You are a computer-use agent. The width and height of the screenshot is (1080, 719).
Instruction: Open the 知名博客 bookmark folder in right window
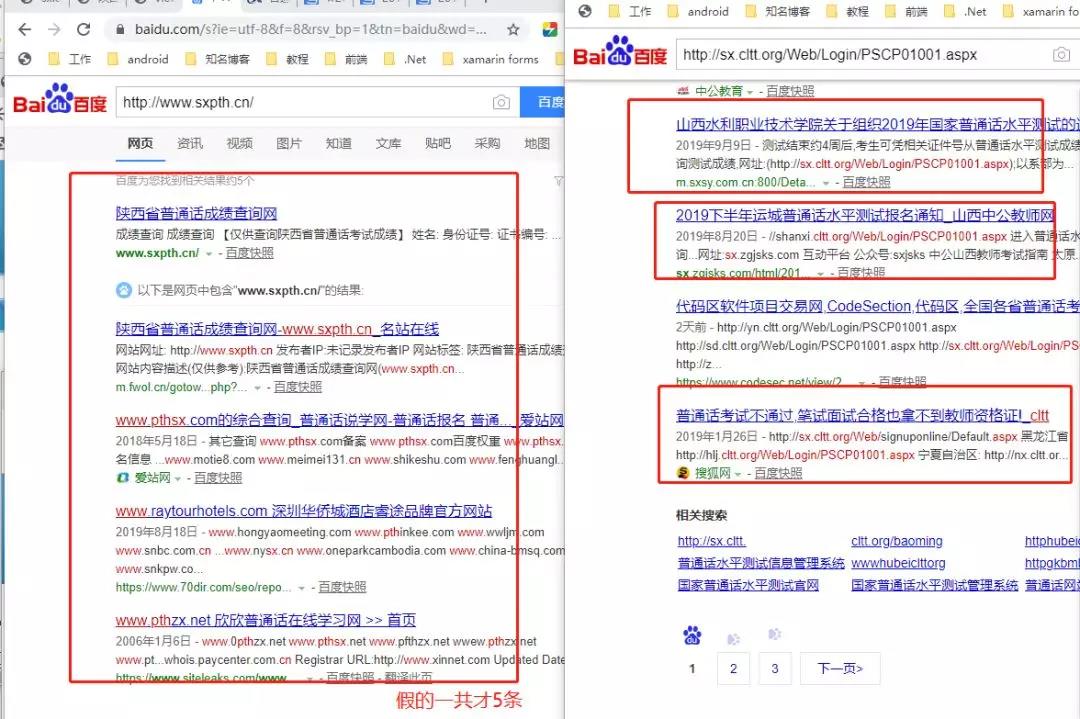tap(778, 11)
